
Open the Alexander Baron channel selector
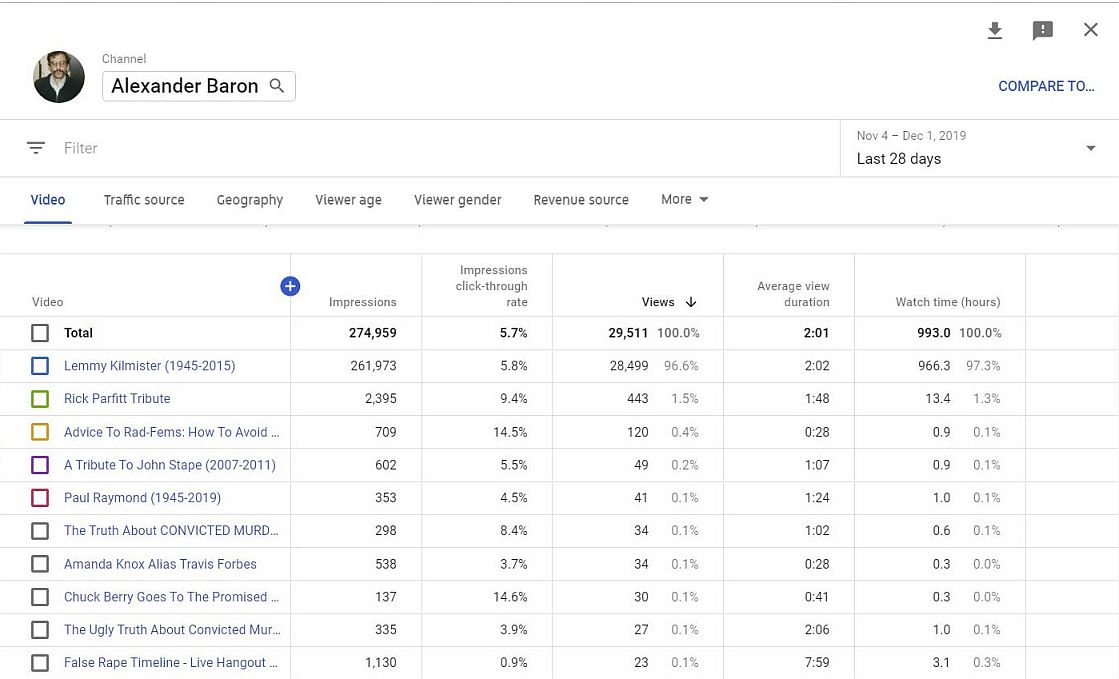(x=185, y=86)
